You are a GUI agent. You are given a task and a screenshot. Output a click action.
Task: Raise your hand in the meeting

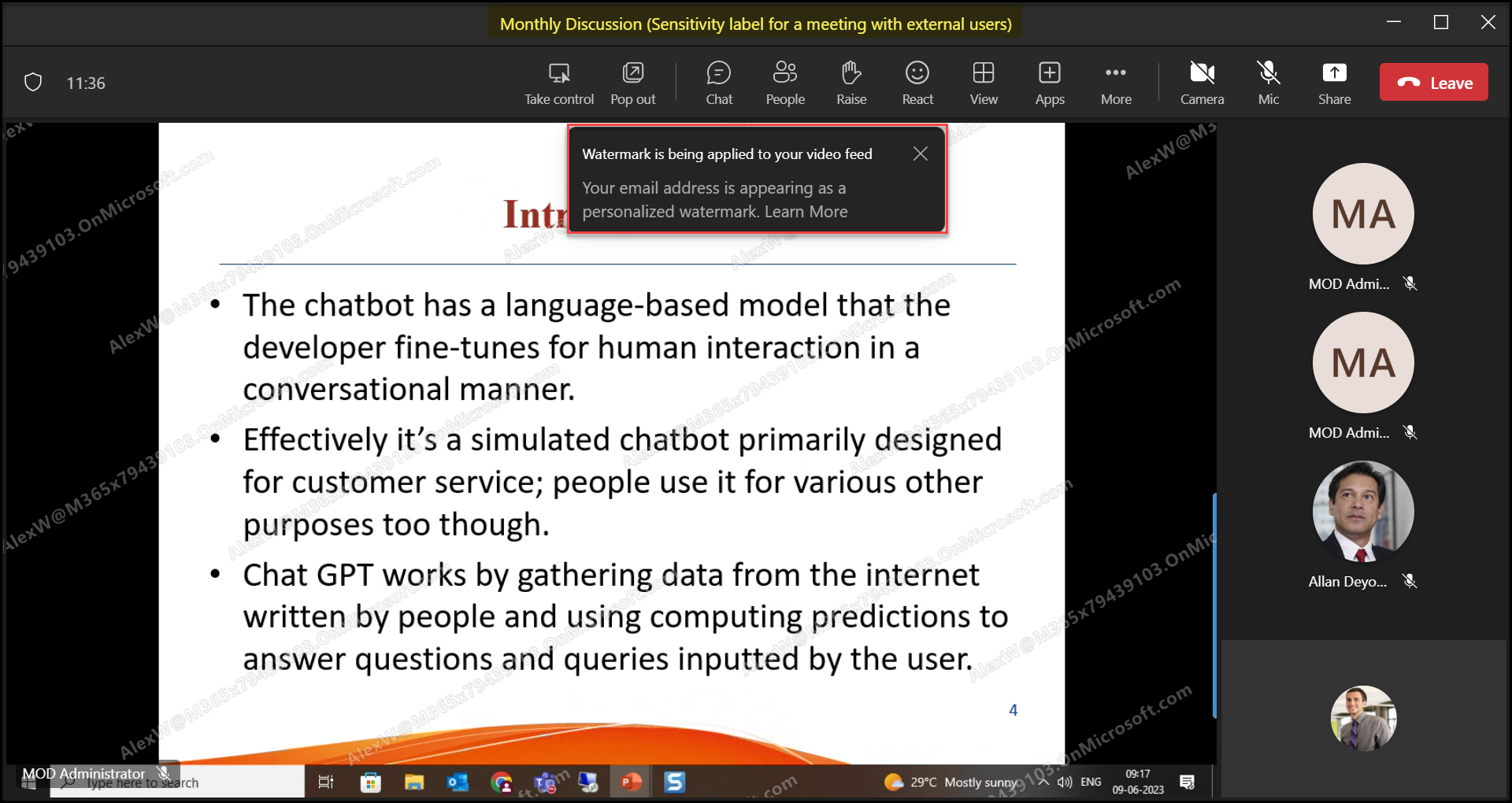pos(850,74)
